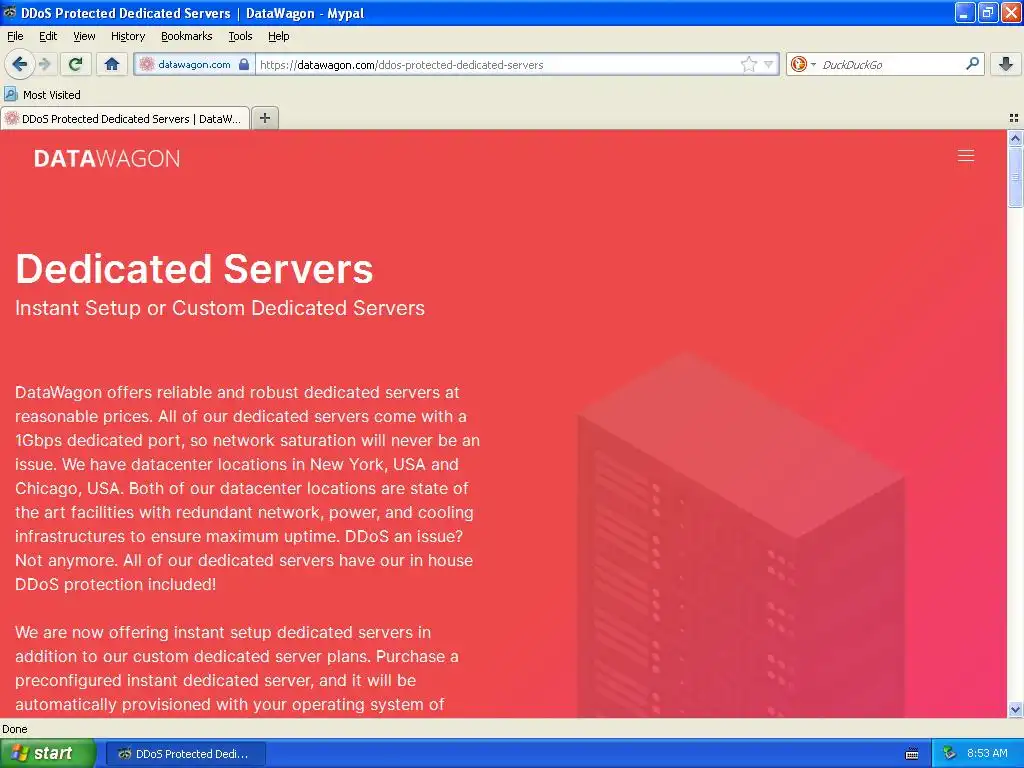
Task: Click the search magnifier icon
Action: pyautogui.click(x=972, y=64)
